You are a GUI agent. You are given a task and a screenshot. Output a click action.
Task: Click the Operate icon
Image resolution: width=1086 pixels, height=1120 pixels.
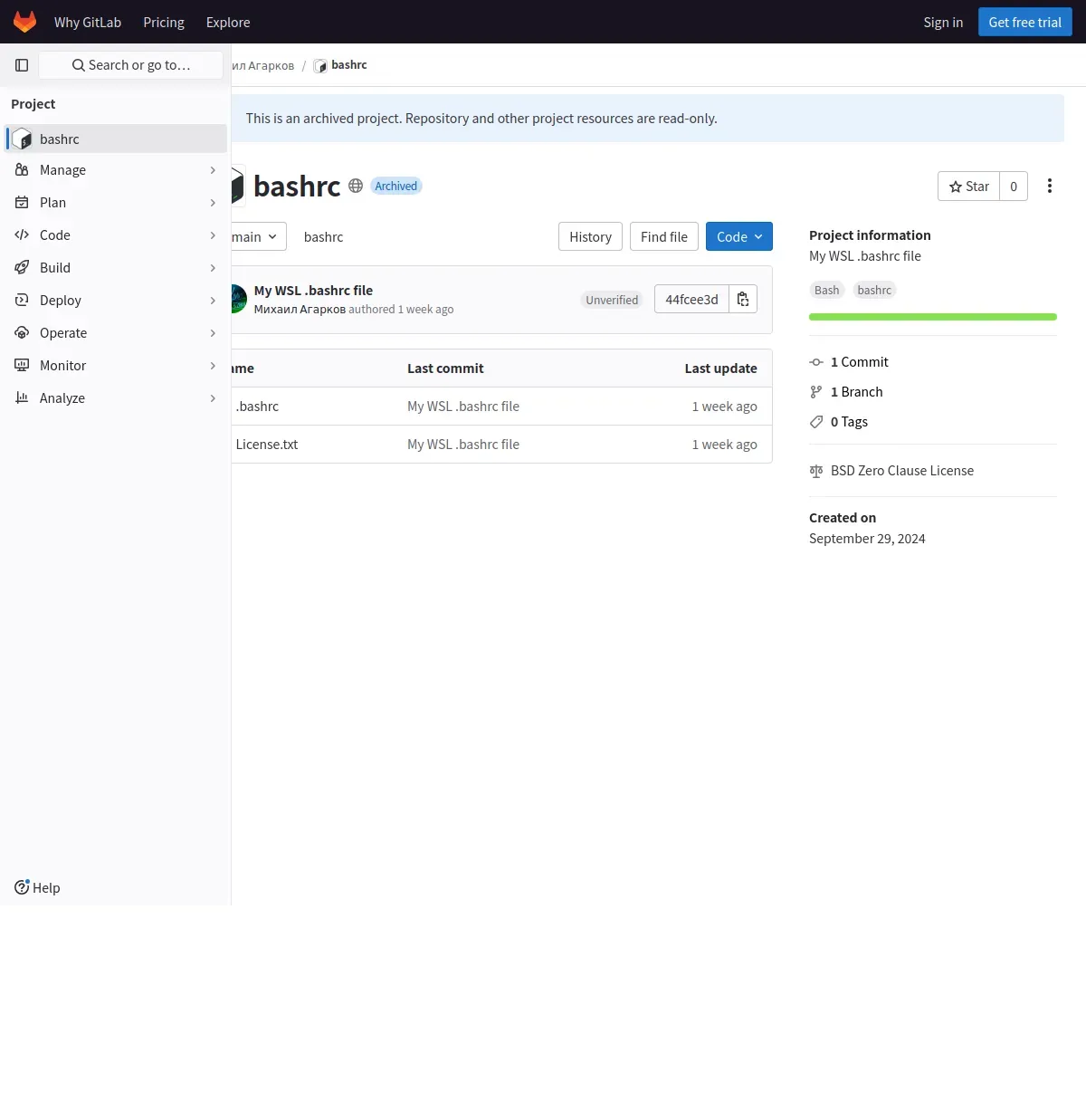(22, 333)
